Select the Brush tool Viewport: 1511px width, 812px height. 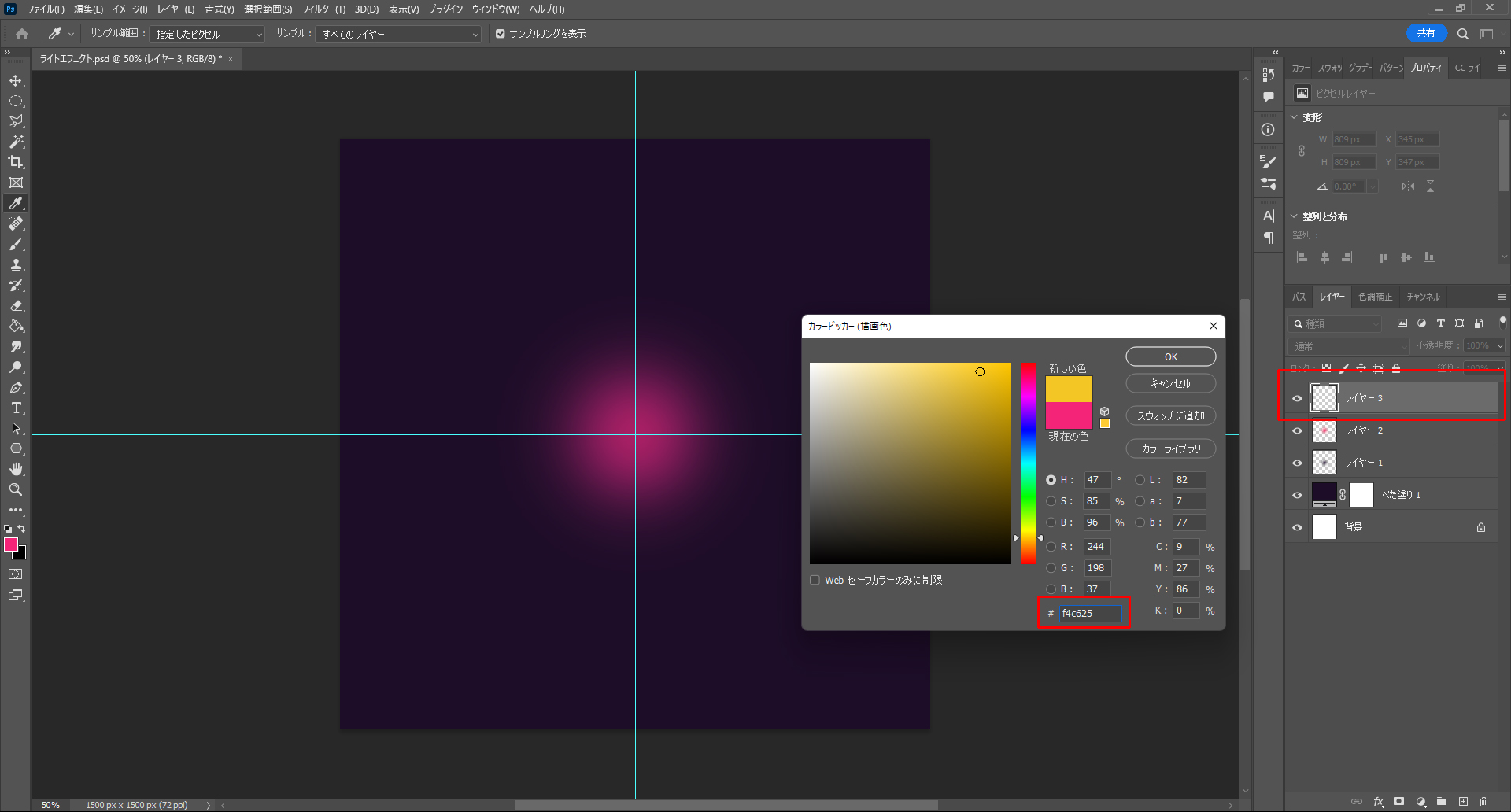click(x=16, y=245)
